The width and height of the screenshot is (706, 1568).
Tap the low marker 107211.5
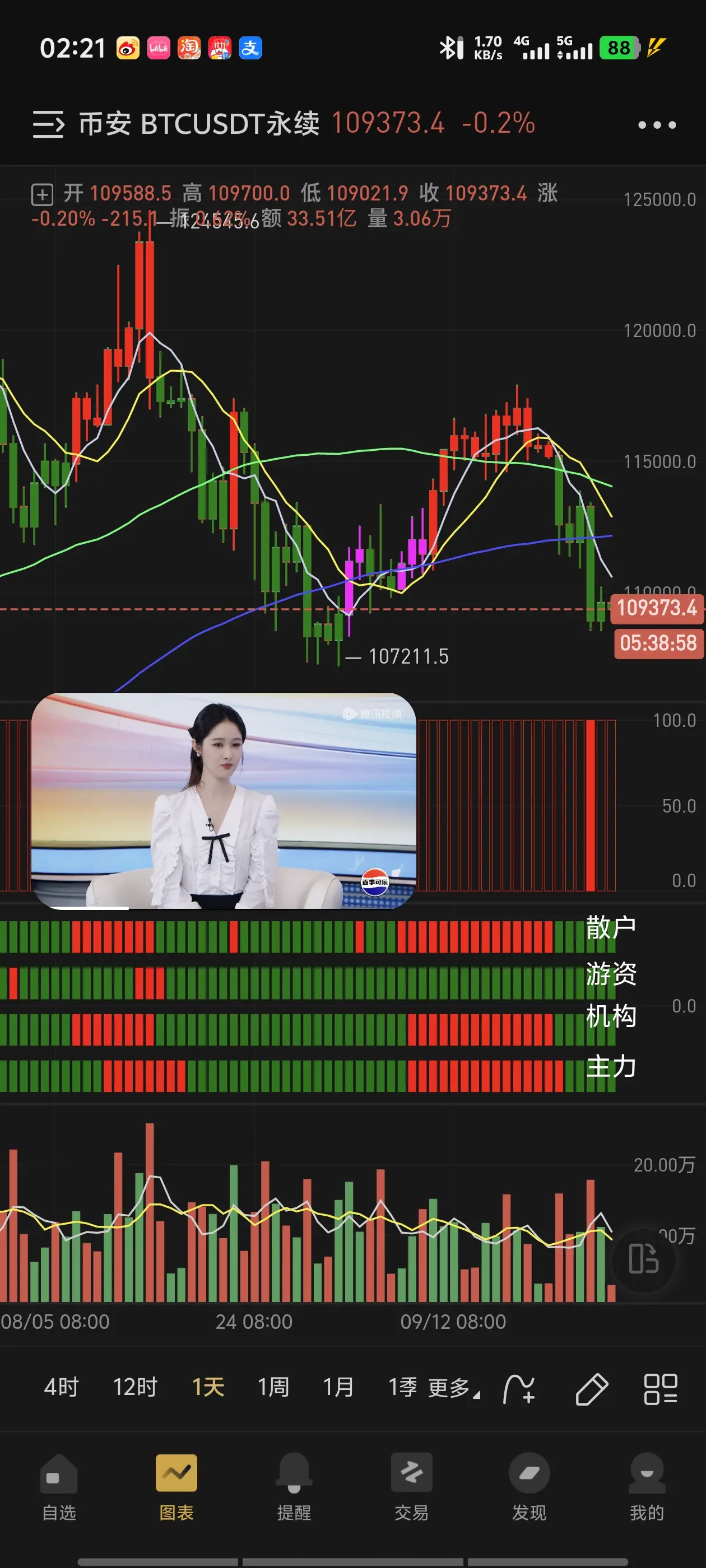(408, 656)
